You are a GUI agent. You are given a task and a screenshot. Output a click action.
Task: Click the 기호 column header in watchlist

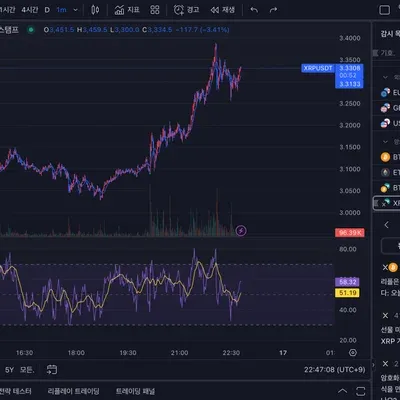(x=388, y=53)
